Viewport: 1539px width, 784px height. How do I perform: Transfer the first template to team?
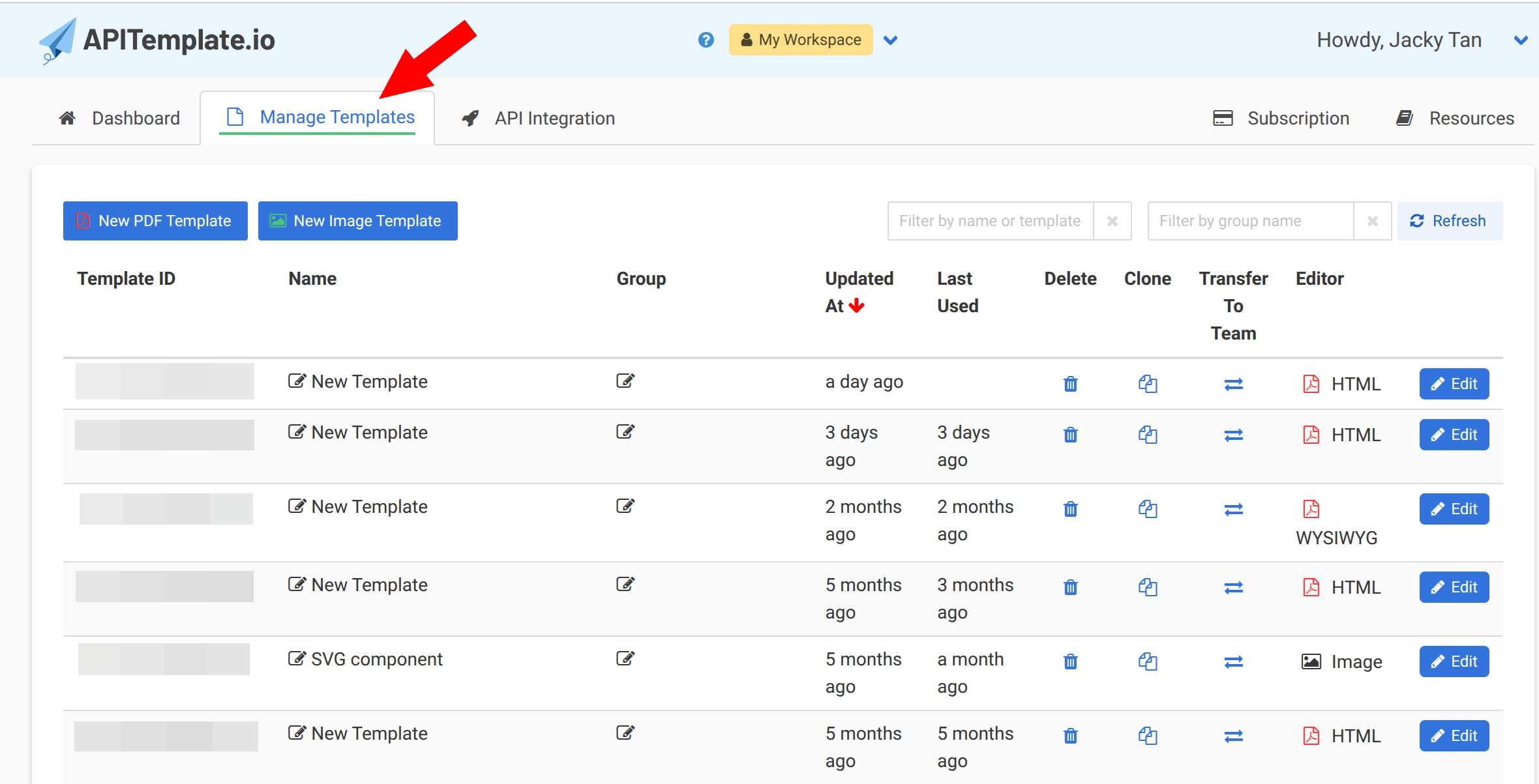point(1233,384)
